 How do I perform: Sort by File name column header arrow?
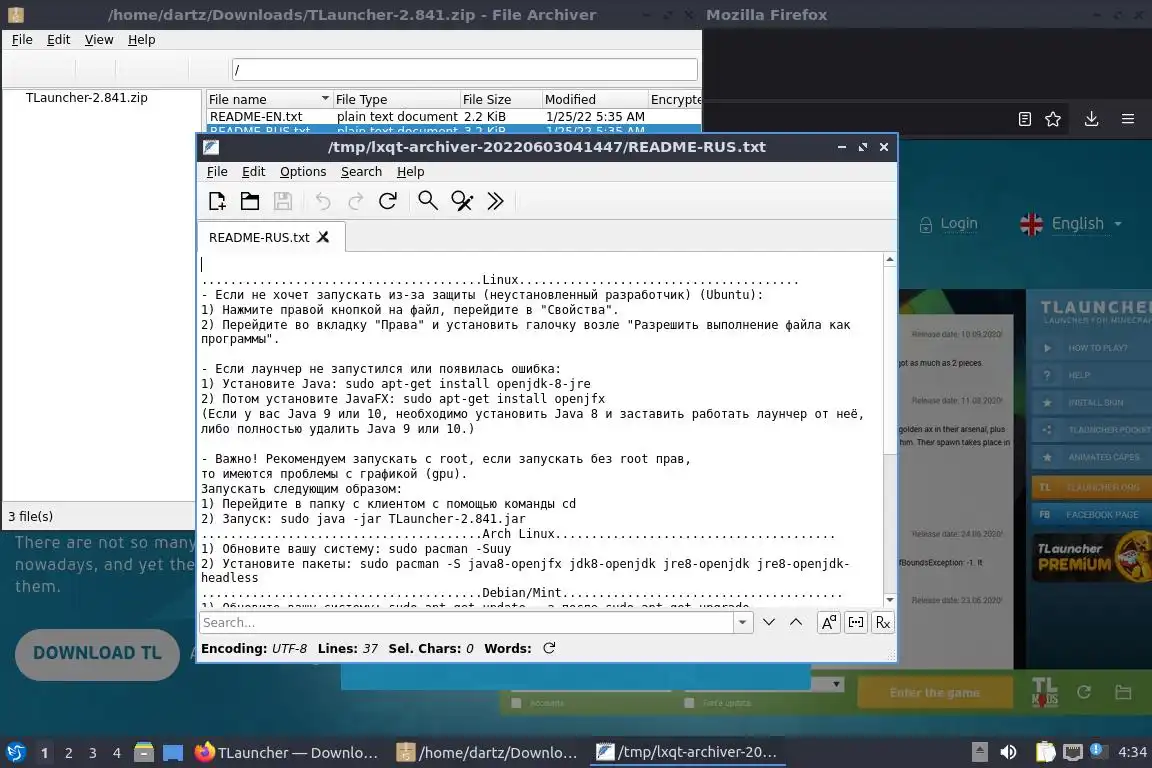325,98
